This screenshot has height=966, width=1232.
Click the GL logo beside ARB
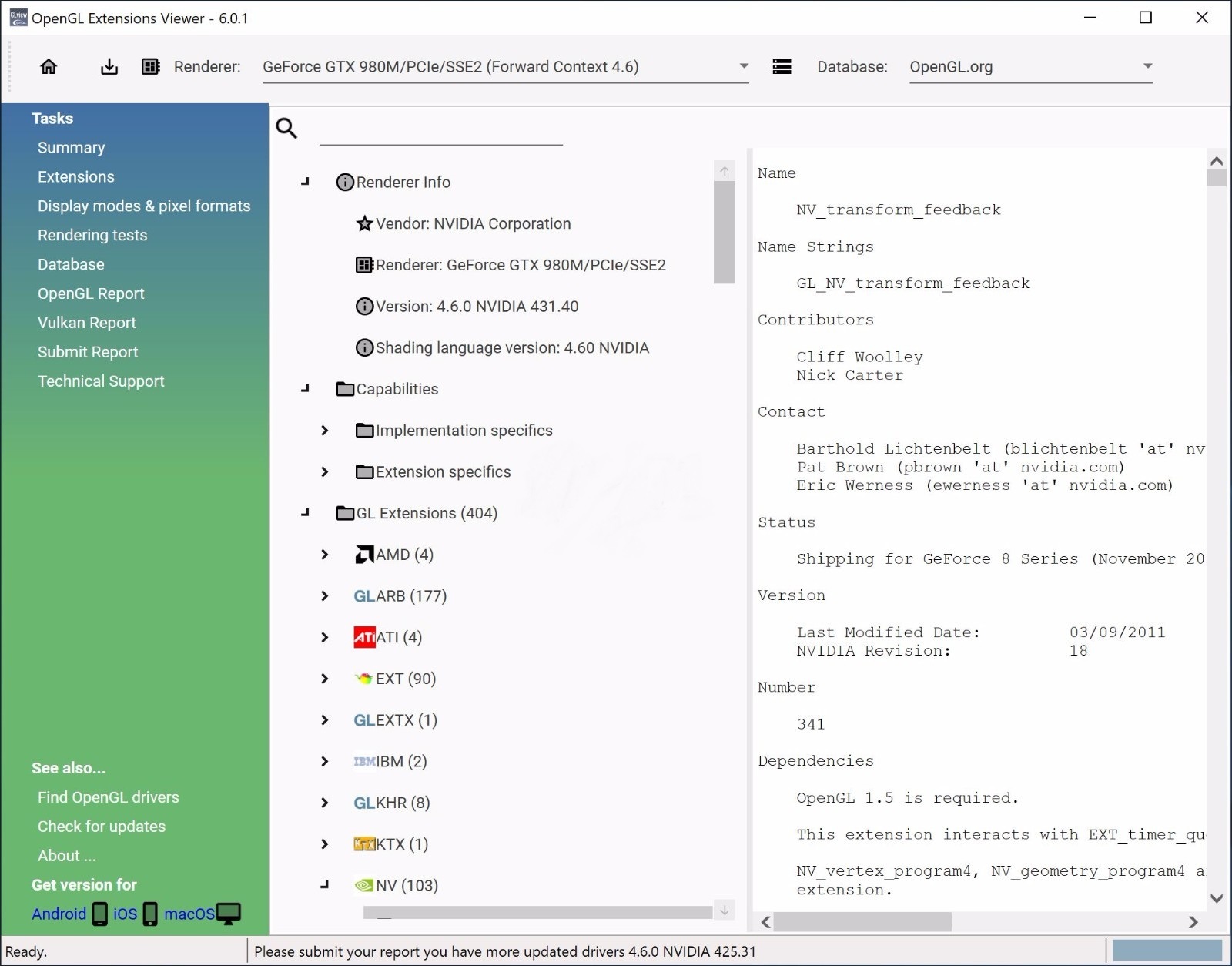click(364, 596)
